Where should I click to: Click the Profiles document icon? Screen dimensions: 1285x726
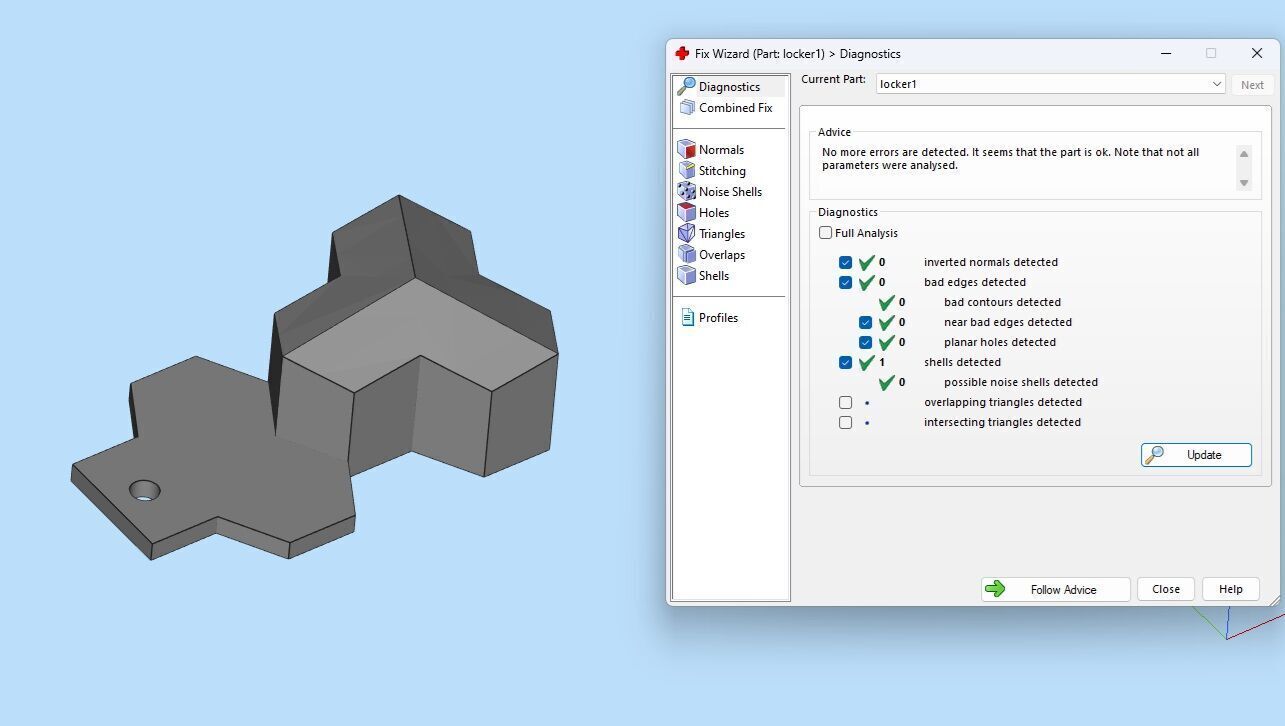[687, 317]
